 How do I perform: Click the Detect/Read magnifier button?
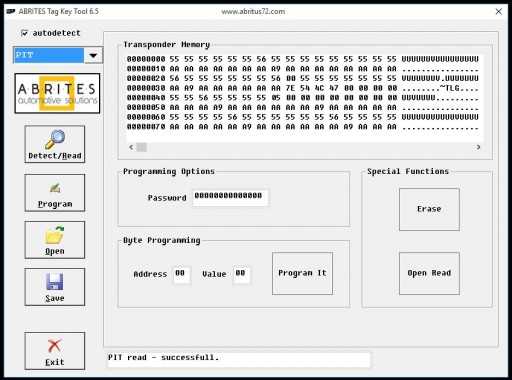[x=55, y=144]
